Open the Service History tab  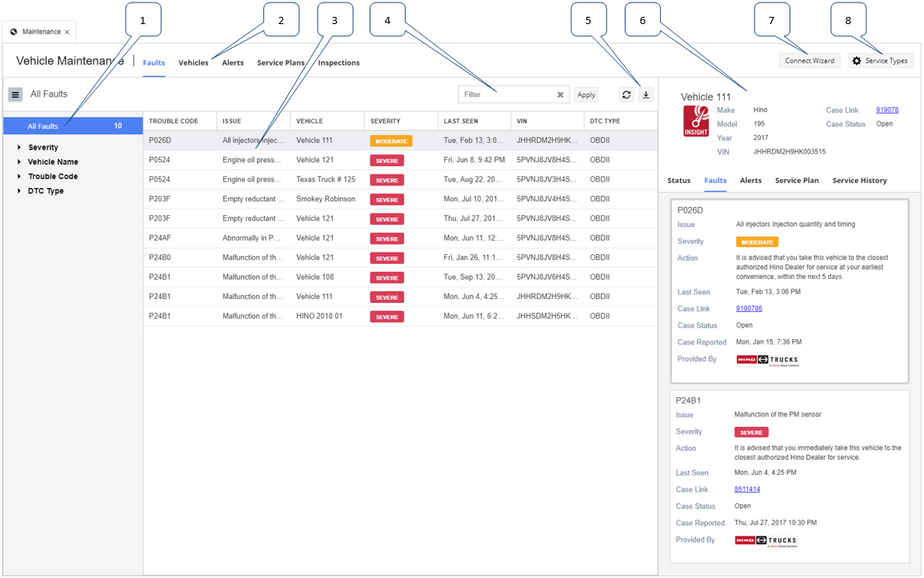point(859,180)
